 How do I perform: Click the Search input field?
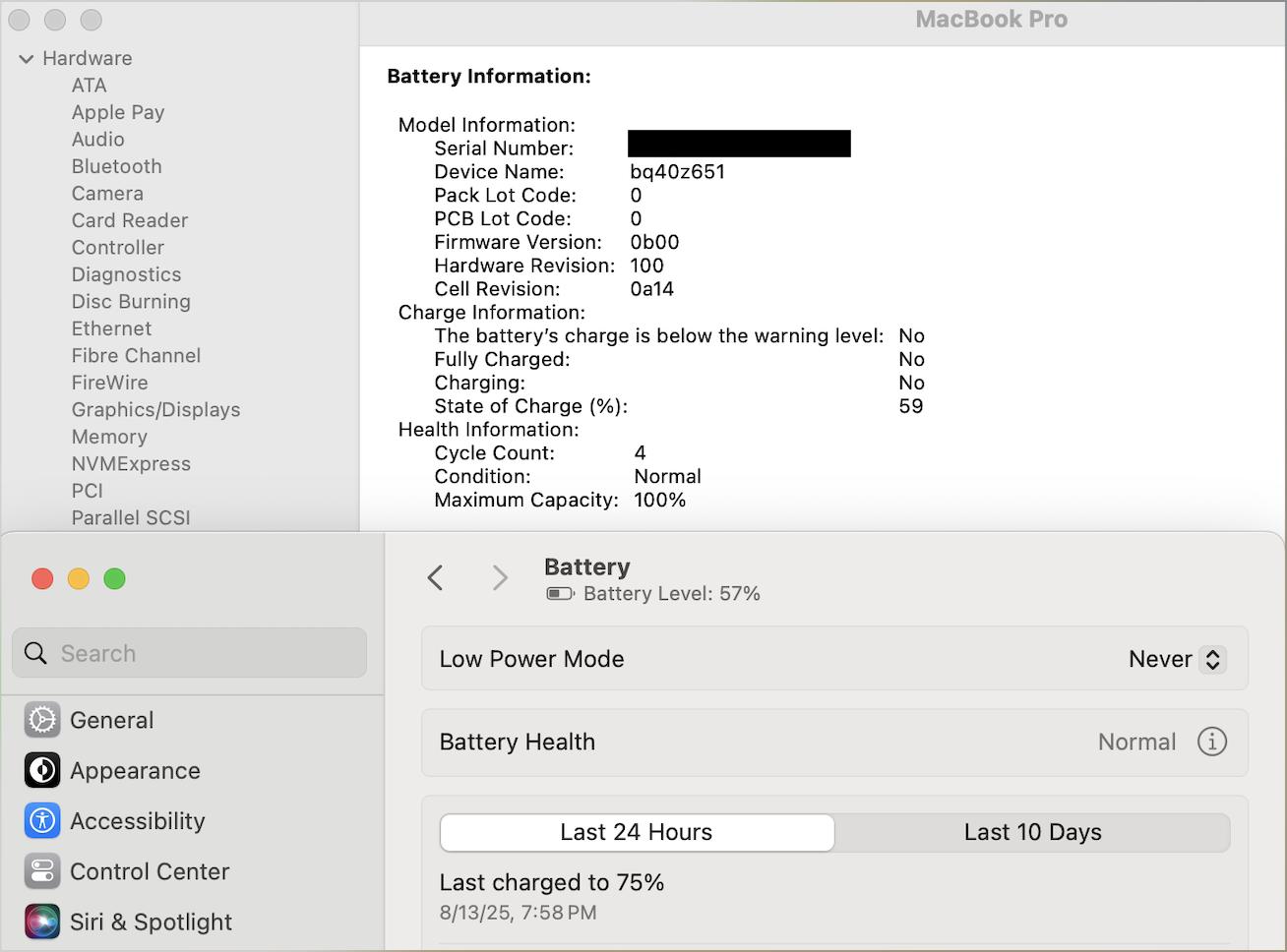[x=190, y=653]
